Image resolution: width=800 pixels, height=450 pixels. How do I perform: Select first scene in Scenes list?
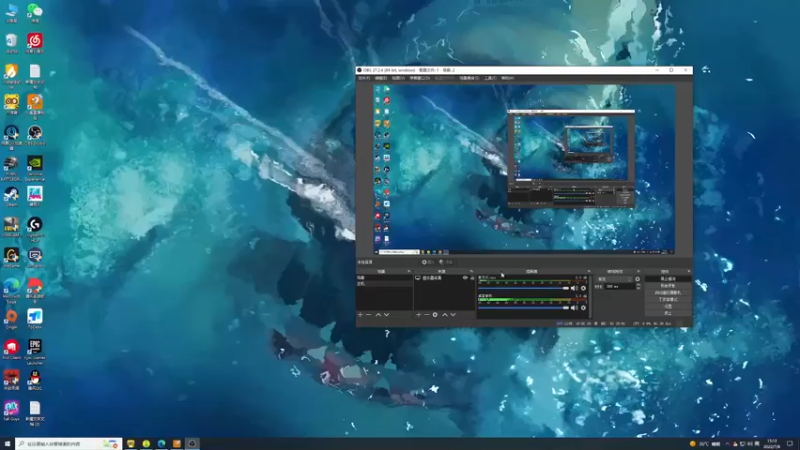pos(384,278)
